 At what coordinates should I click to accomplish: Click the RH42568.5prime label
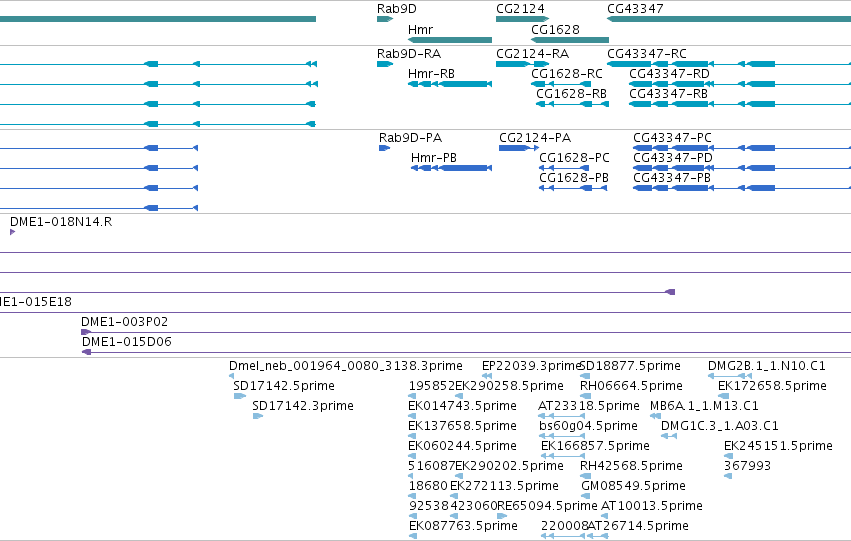[631, 466]
